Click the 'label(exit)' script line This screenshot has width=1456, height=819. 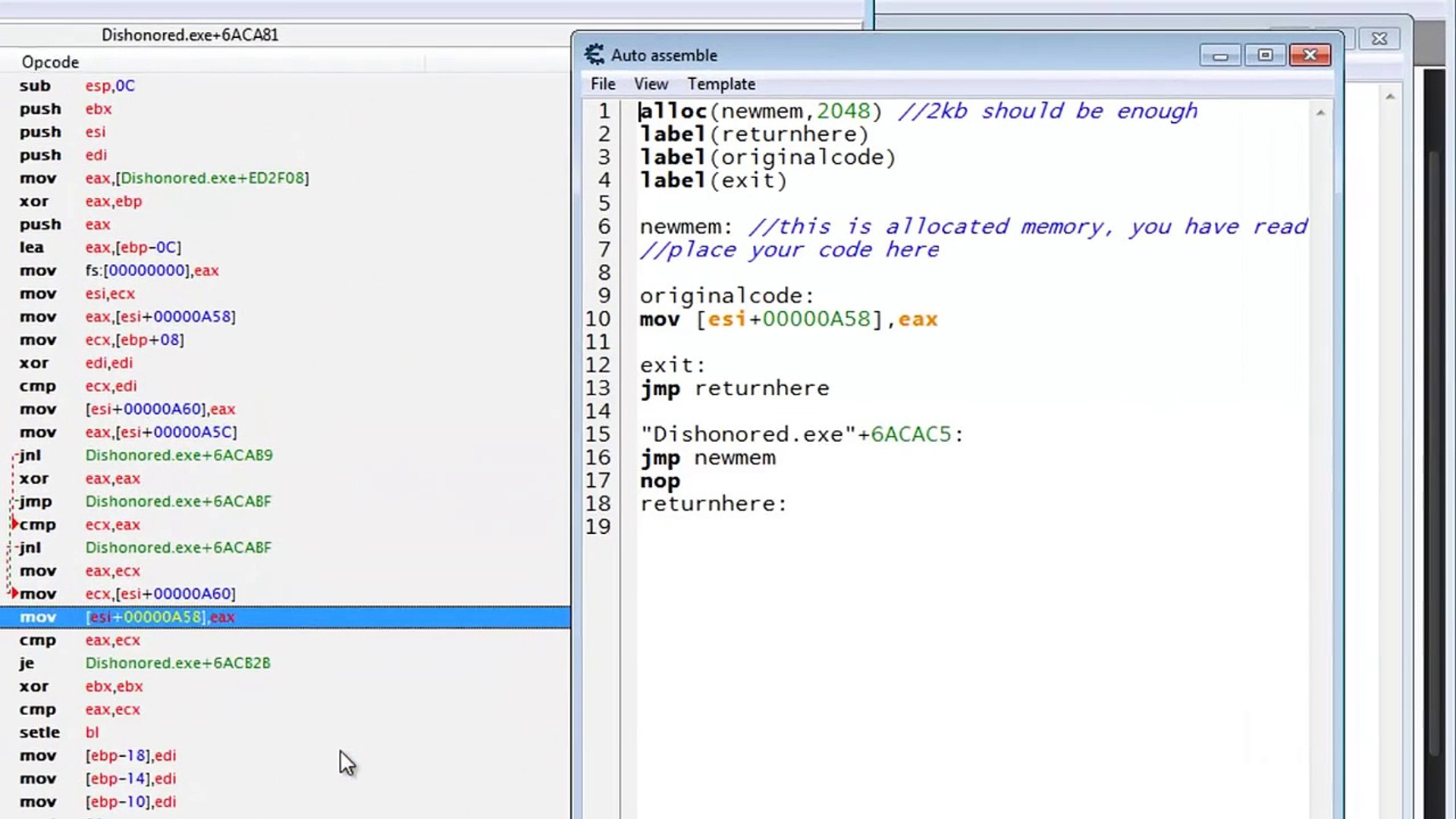coord(714,180)
